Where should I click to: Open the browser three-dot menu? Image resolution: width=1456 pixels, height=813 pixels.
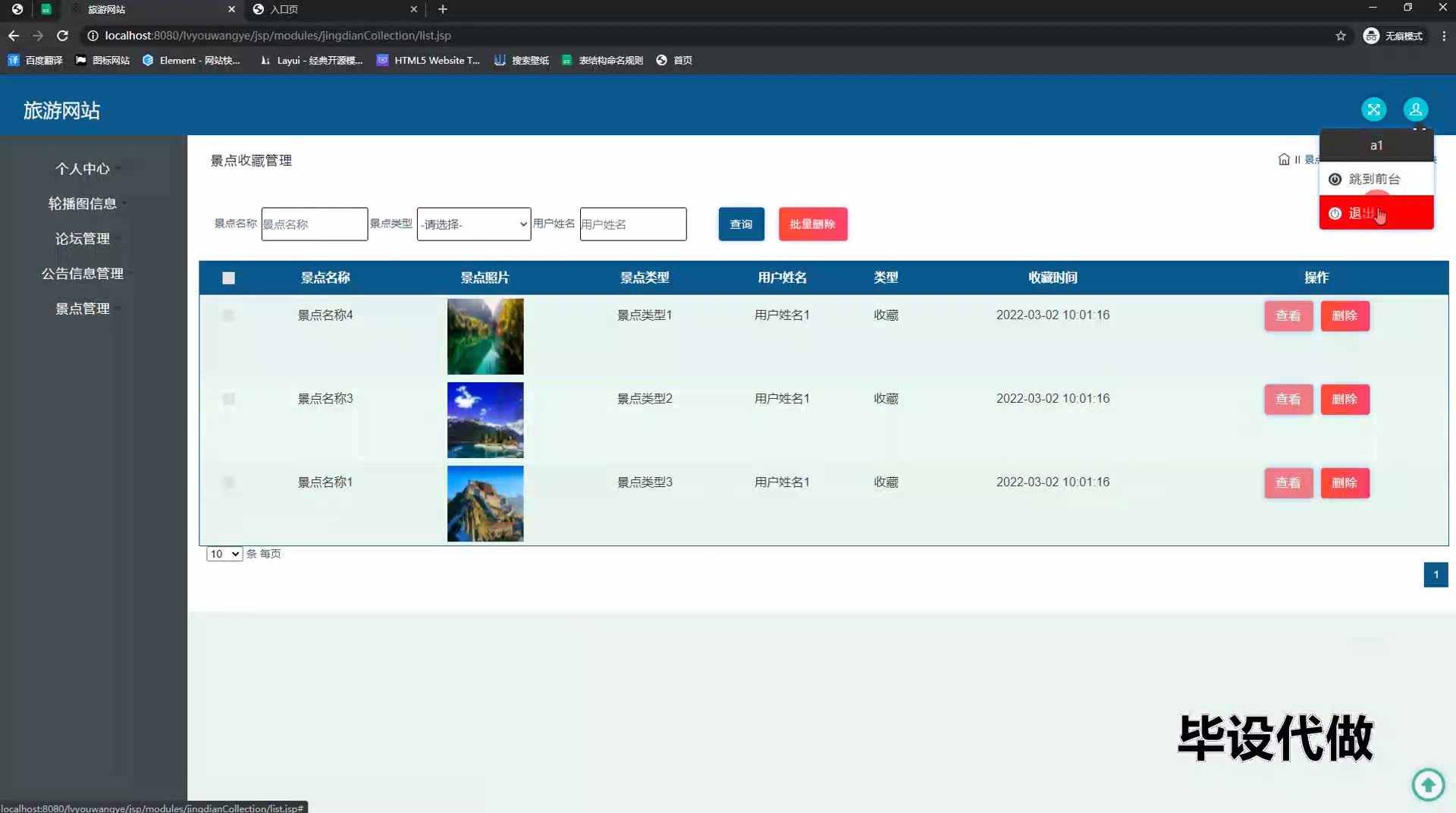point(1444,36)
